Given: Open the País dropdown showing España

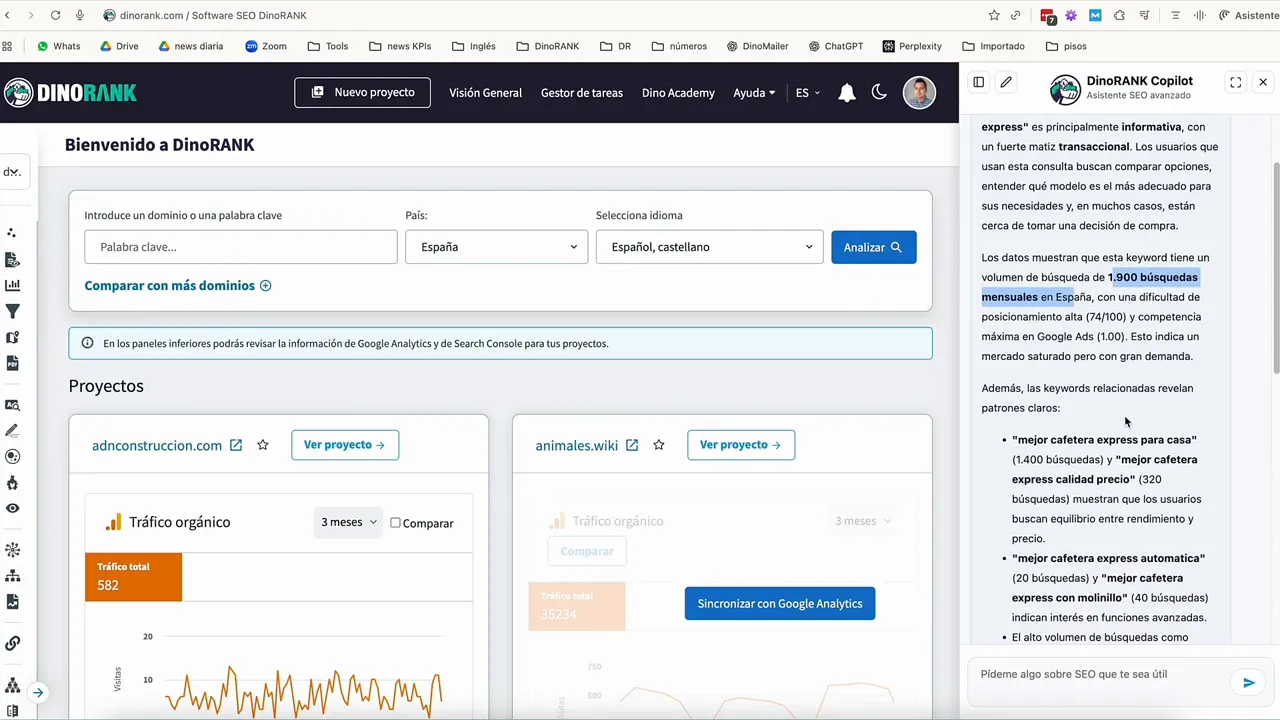Looking at the screenshot, I should tap(496, 247).
